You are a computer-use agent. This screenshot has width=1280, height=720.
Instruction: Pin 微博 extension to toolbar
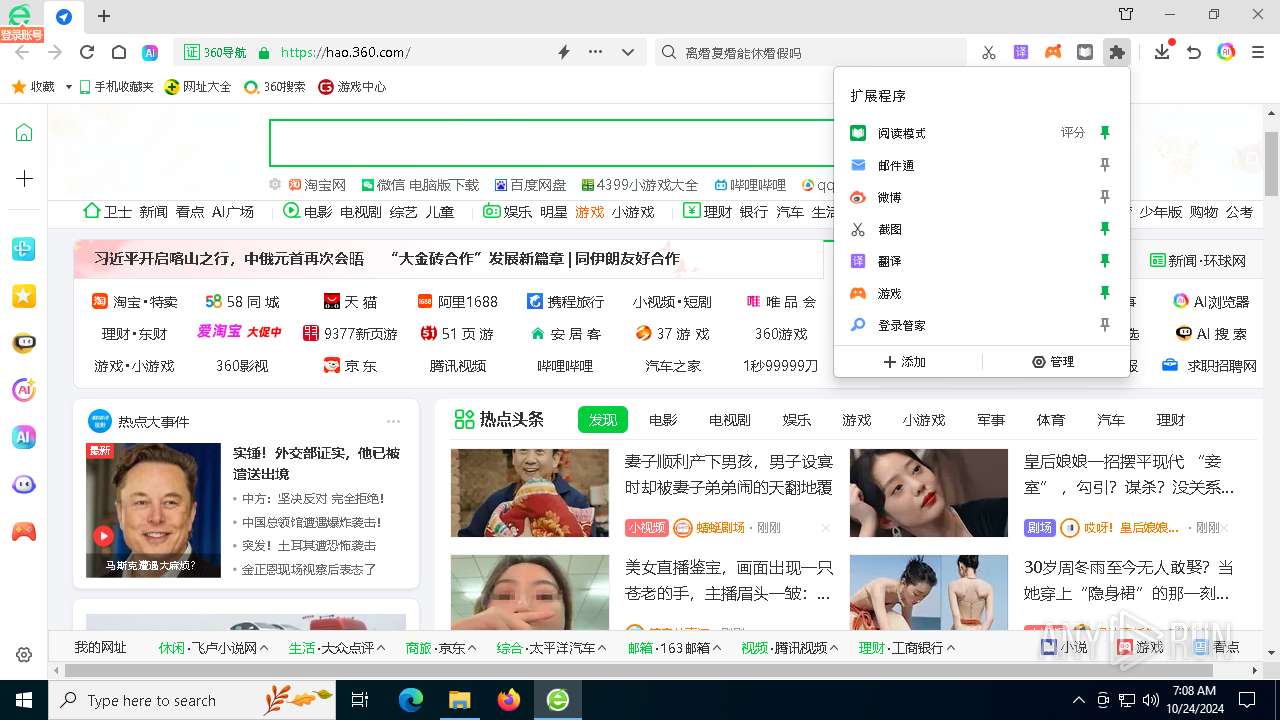(x=1105, y=197)
